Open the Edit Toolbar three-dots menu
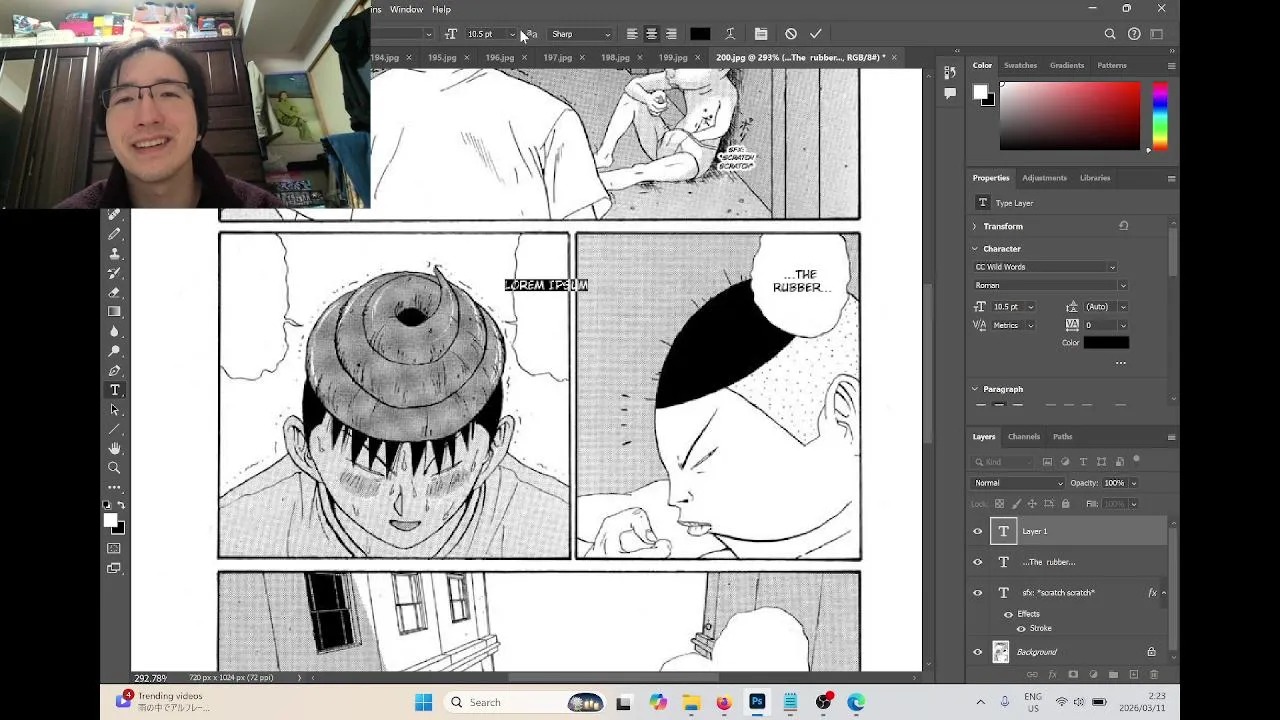This screenshot has height=720, width=1280. click(114, 488)
